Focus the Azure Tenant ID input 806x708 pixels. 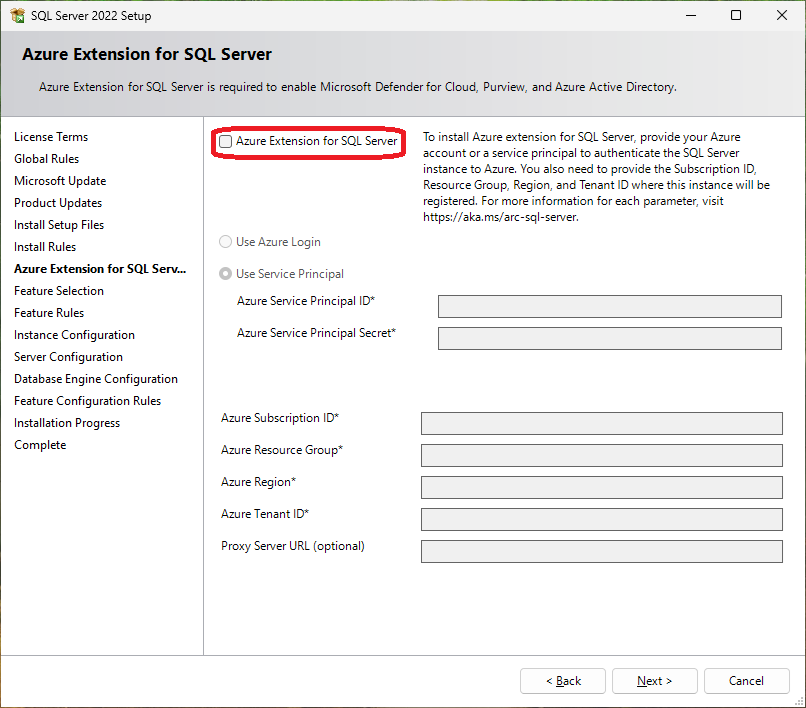point(601,519)
